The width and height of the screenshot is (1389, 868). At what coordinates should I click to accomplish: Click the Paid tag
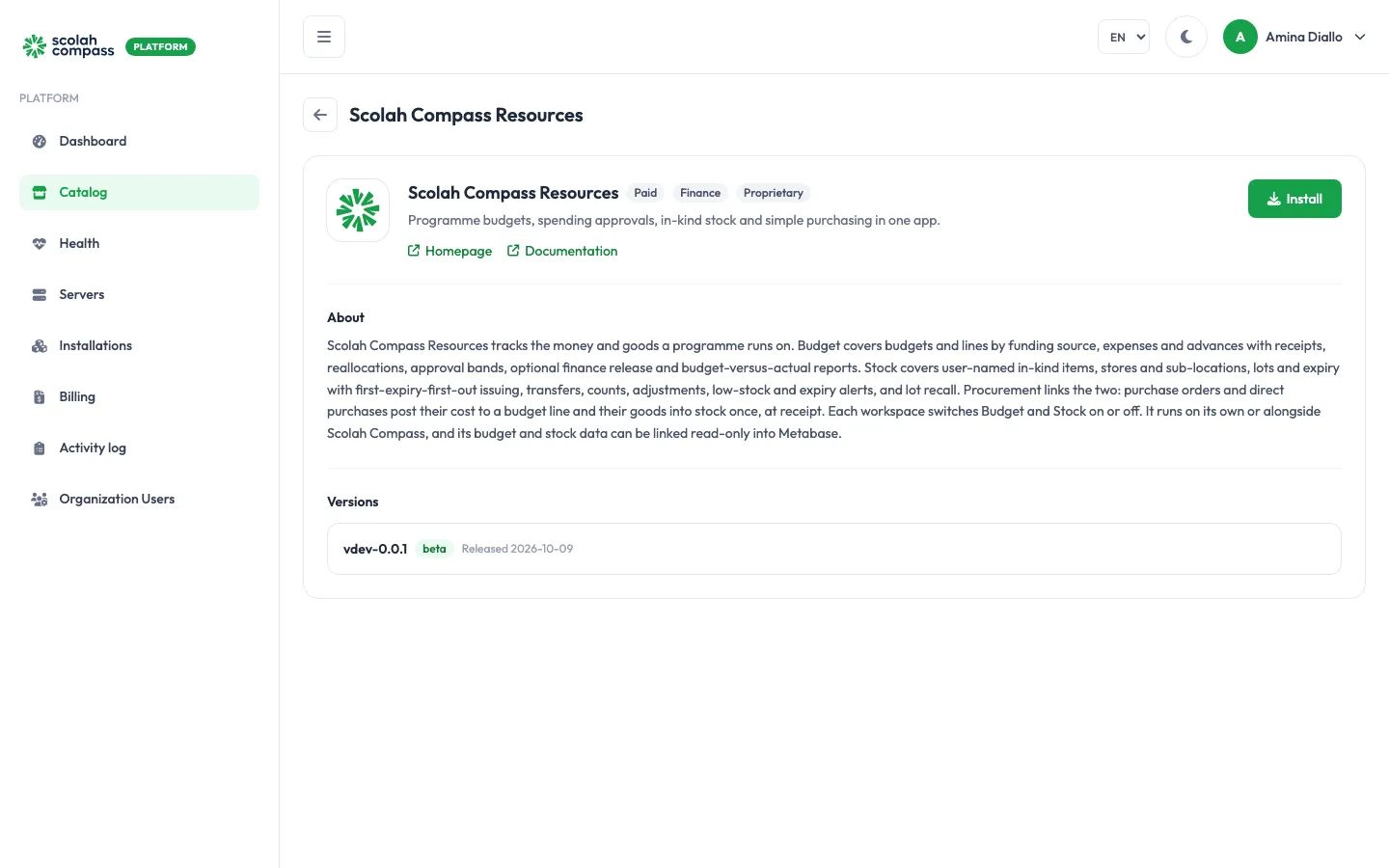pyautogui.click(x=645, y=193)
